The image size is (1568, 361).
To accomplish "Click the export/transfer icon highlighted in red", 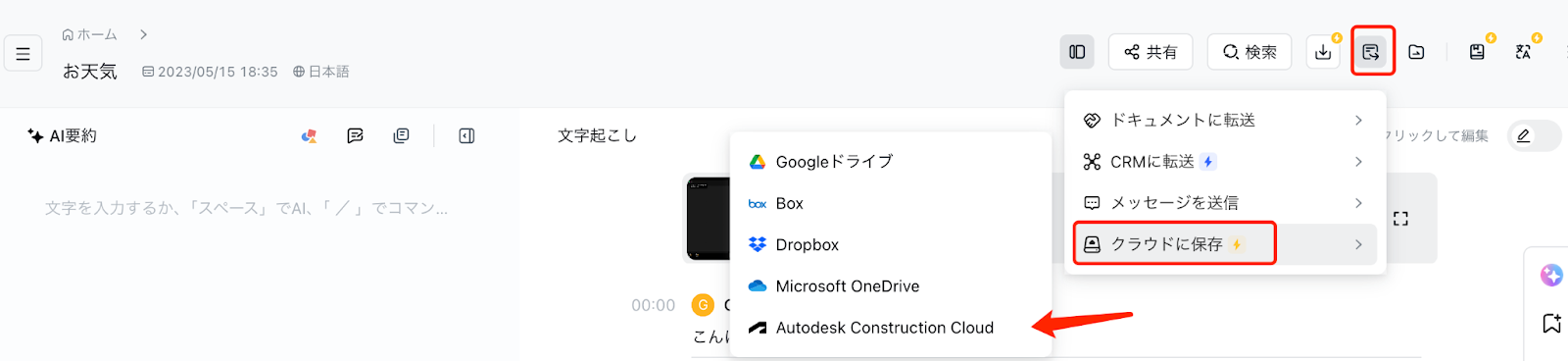I will point(1371,52).
